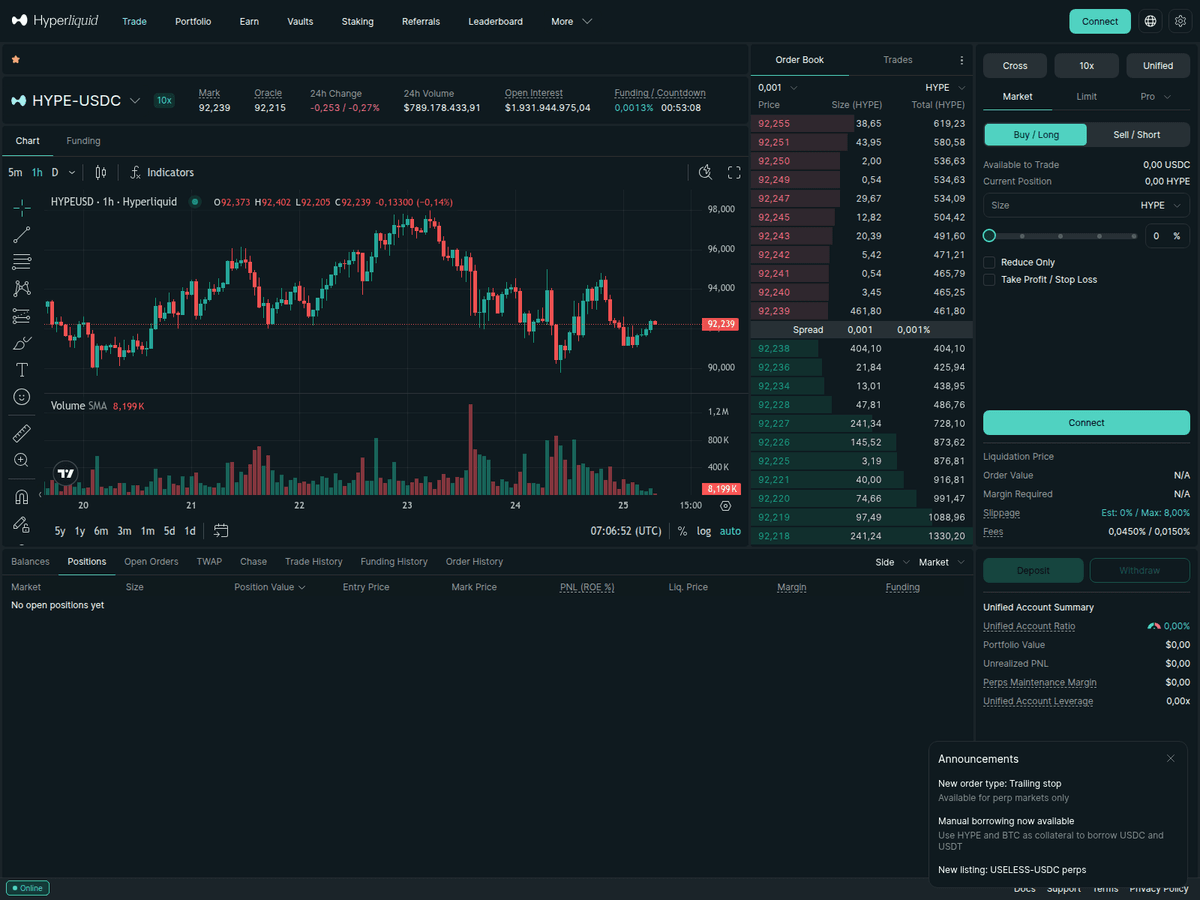Expand the More menu in navigation
The width and height of the screenshot is (1200, 900).
pos(571,21)
